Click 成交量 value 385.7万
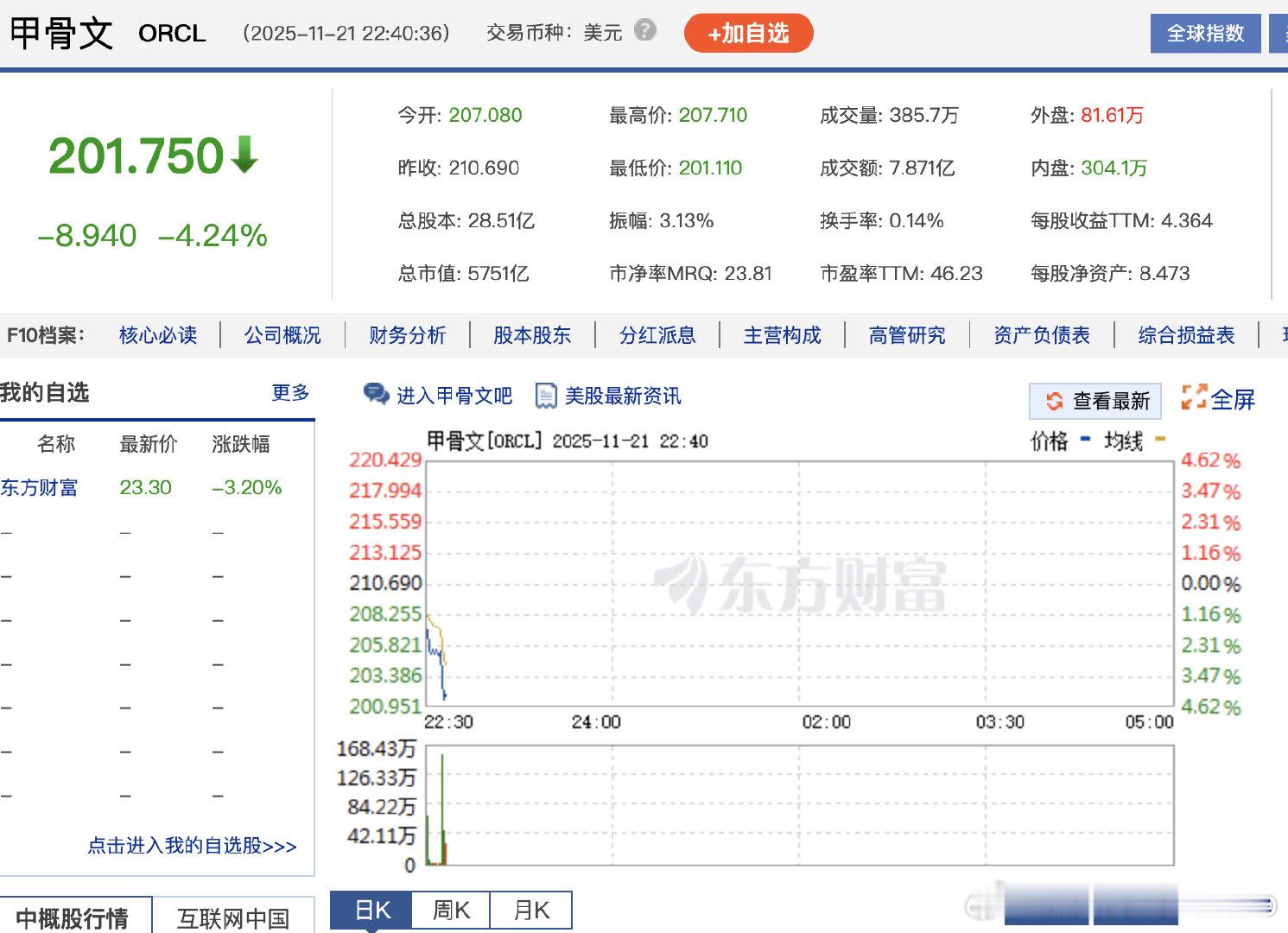Screen dimensions: 1288x933 923,115
